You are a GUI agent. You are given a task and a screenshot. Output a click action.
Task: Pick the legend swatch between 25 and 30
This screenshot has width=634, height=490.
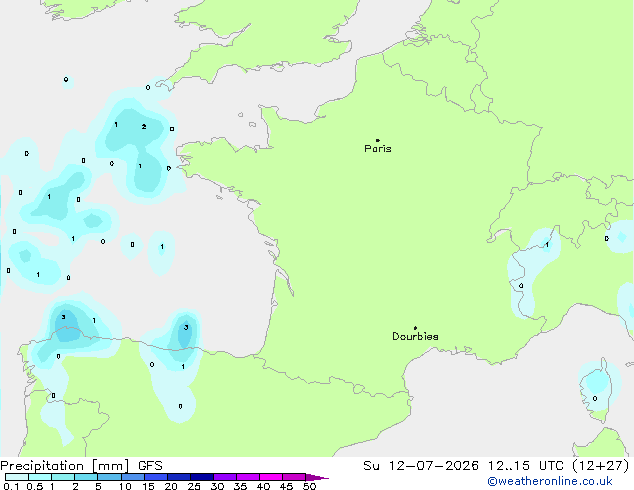tap(201, 477)
